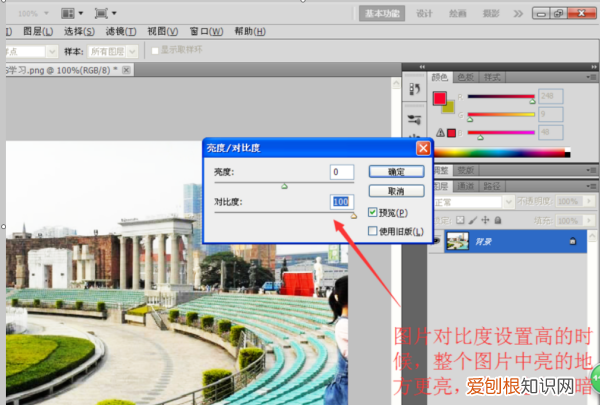The width and height of the screenshot is (600, 405).
Task: Open the color panel options menu icon
Action: click(x=592, y=77)
